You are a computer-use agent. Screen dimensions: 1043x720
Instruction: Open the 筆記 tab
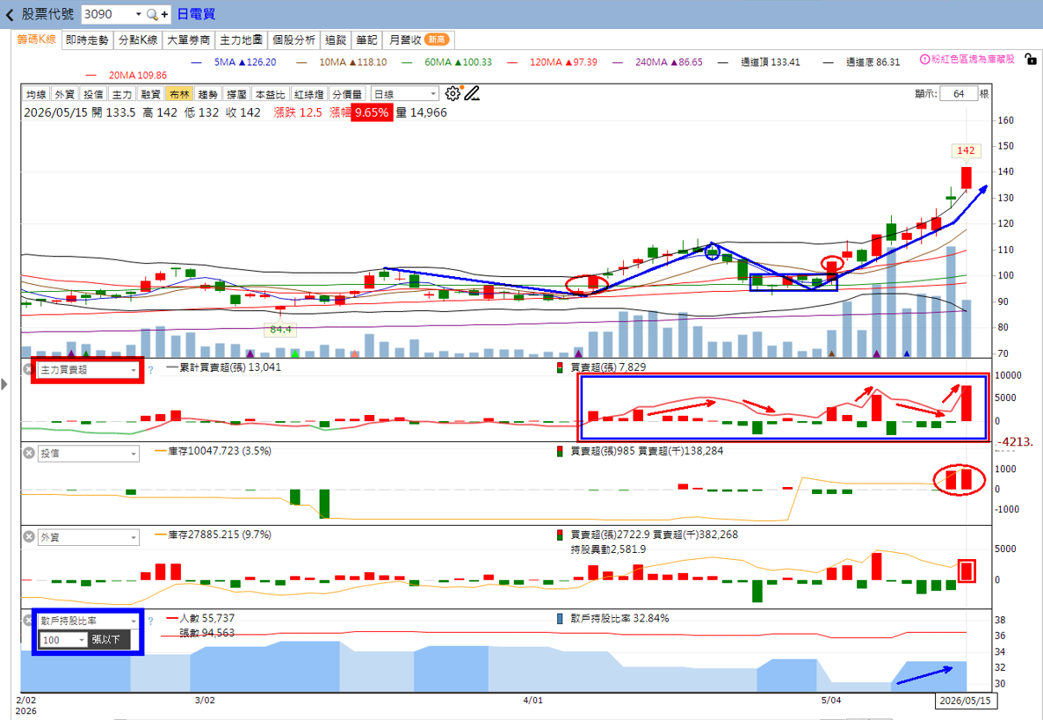(366, 40)
